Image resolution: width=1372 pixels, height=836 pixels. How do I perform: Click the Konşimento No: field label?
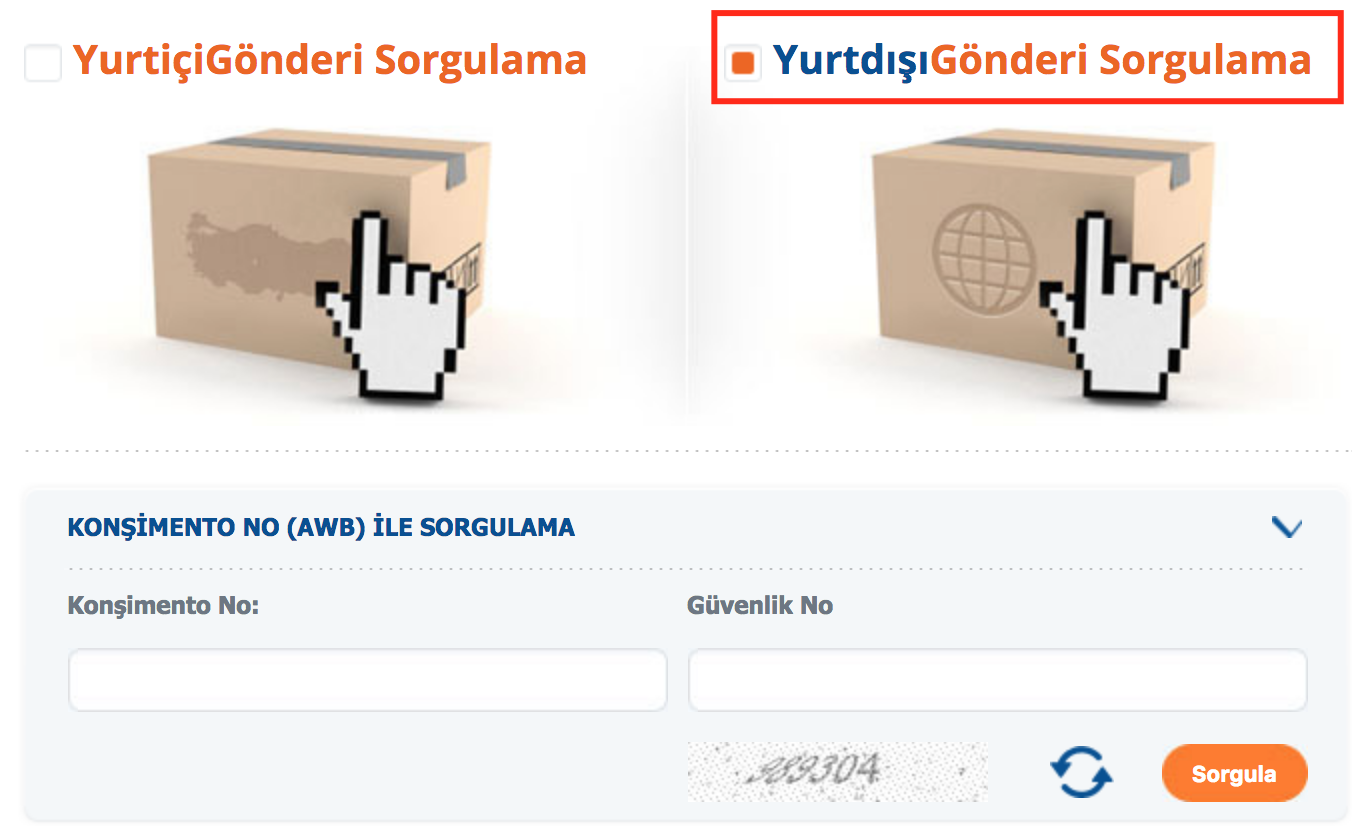click(x=163, y=605)
